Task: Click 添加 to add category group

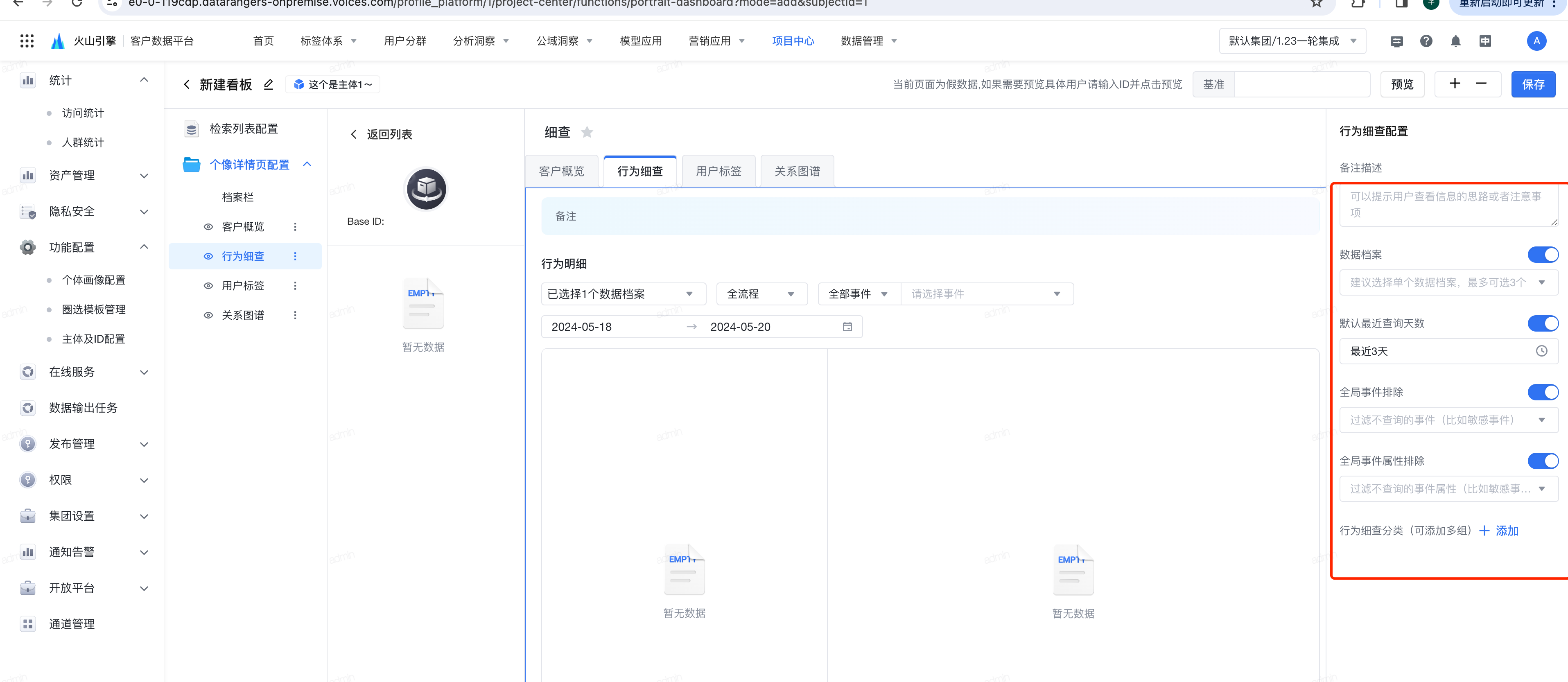Action: click(x=1499, y=531)
